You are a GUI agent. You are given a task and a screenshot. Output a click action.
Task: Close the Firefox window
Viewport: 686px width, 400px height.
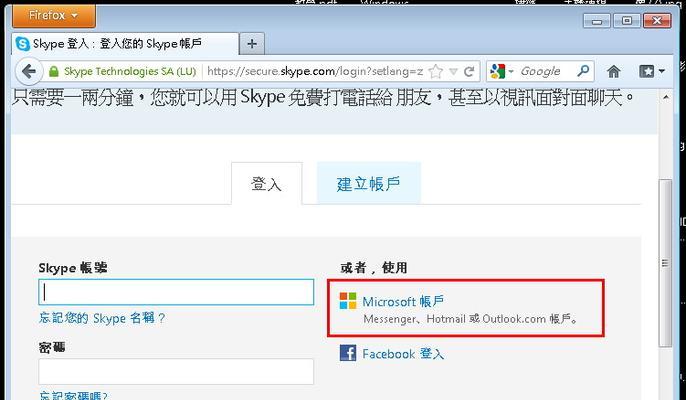point(657,21)
